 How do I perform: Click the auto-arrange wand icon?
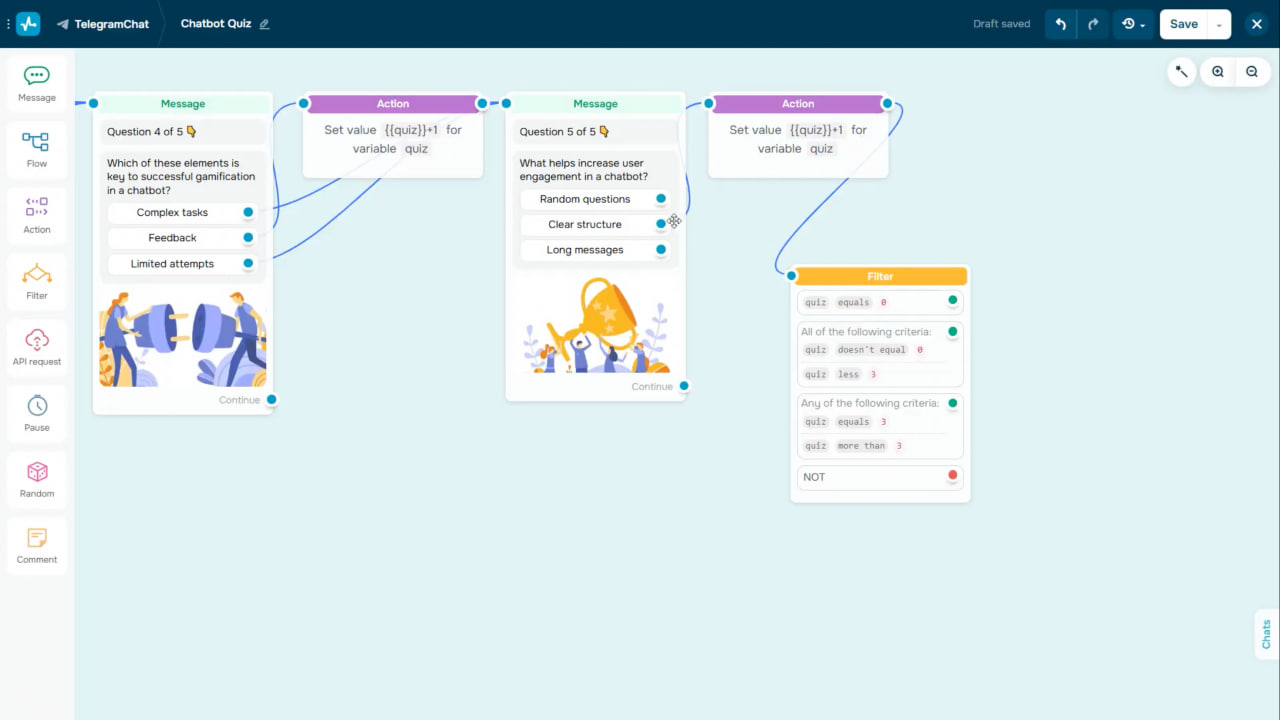click(1182, 72)
